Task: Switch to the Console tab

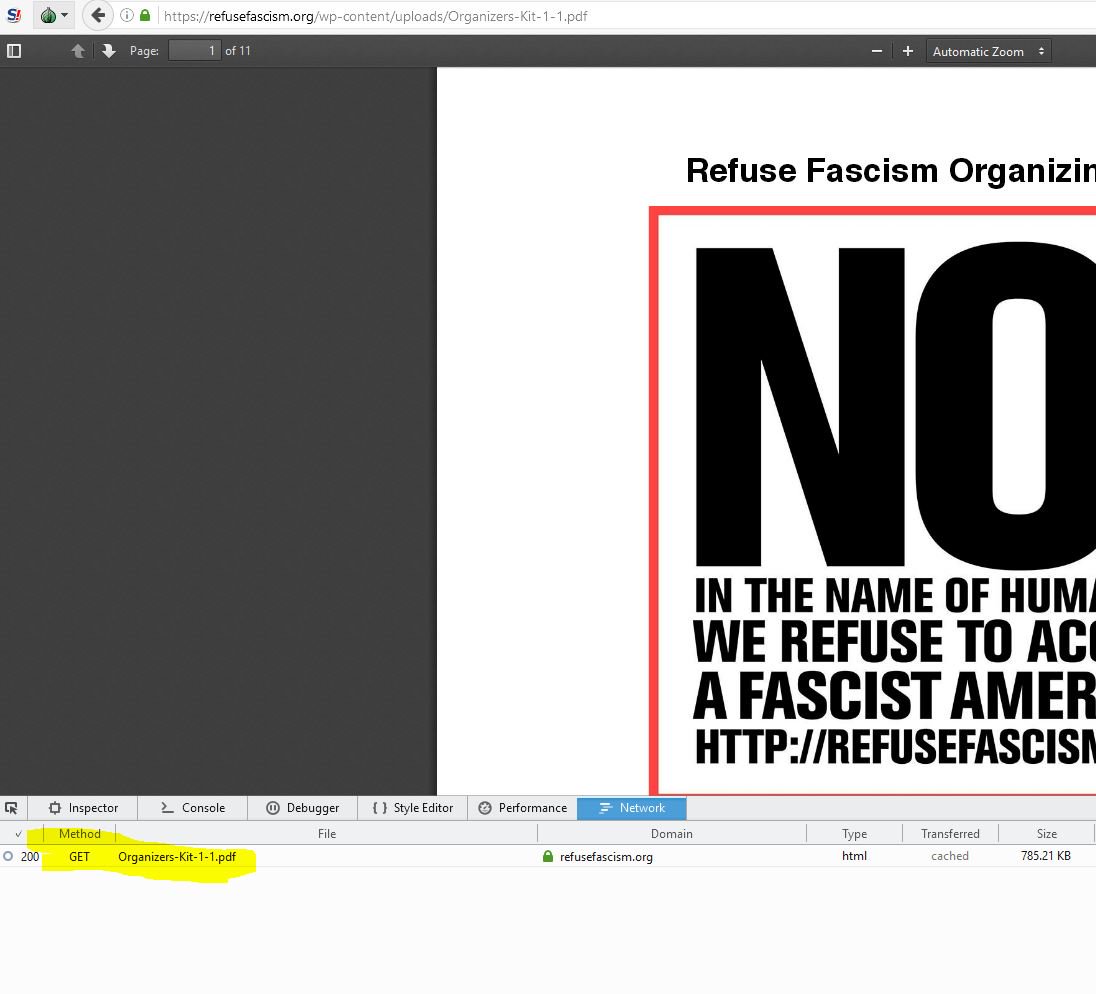Action: (193, 808)
